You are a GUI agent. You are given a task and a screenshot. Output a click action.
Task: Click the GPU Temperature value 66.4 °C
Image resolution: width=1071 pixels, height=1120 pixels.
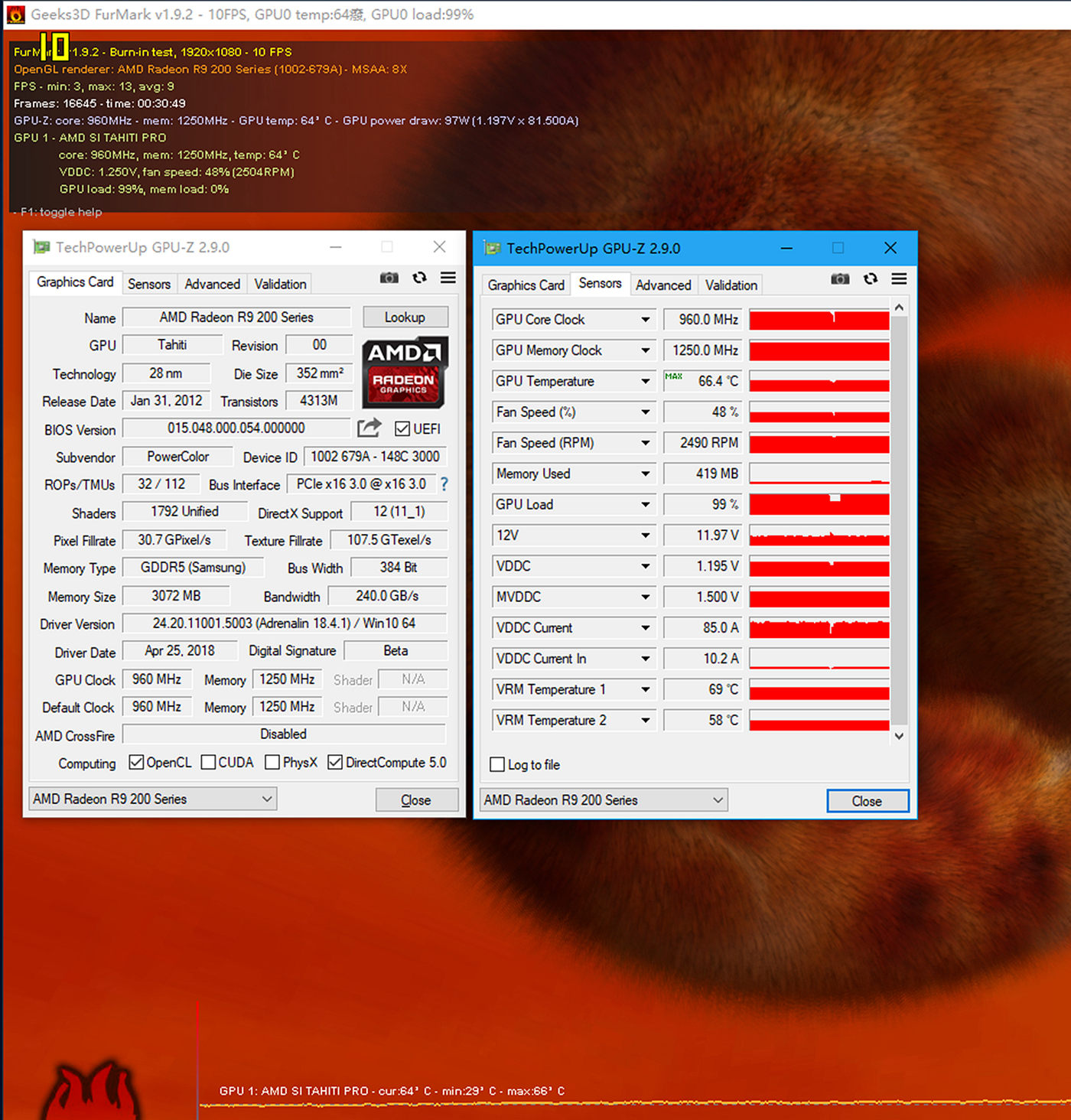tap(702, 381)
